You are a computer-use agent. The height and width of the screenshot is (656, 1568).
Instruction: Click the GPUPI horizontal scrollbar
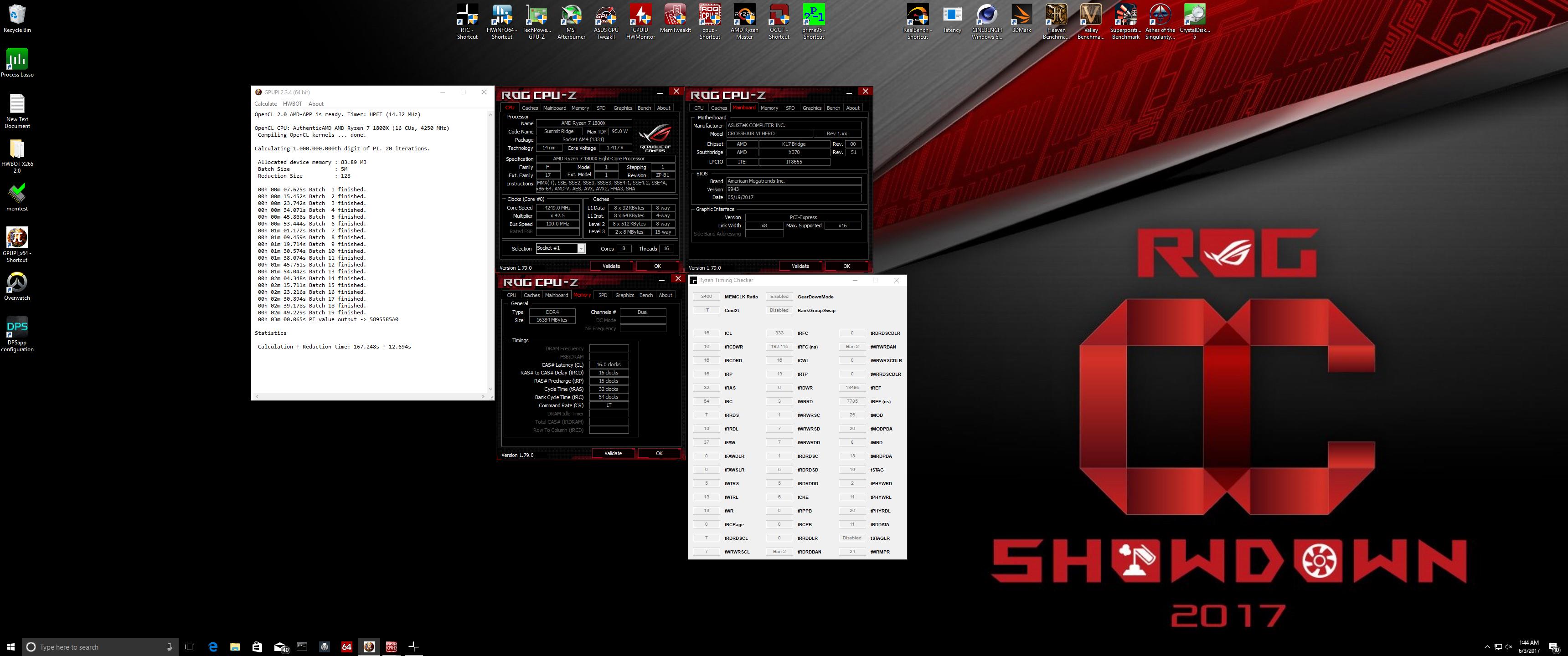tap(370, 396)
